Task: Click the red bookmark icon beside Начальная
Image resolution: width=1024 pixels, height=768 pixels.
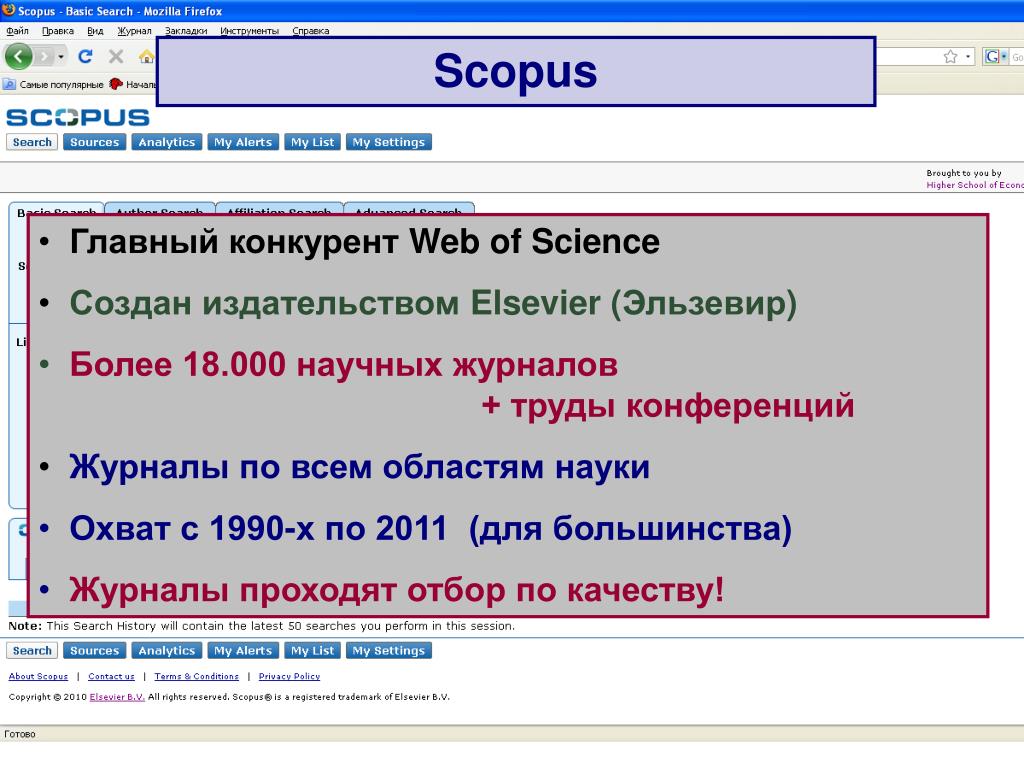Action: pyautogui.click(x=116, y=84)
